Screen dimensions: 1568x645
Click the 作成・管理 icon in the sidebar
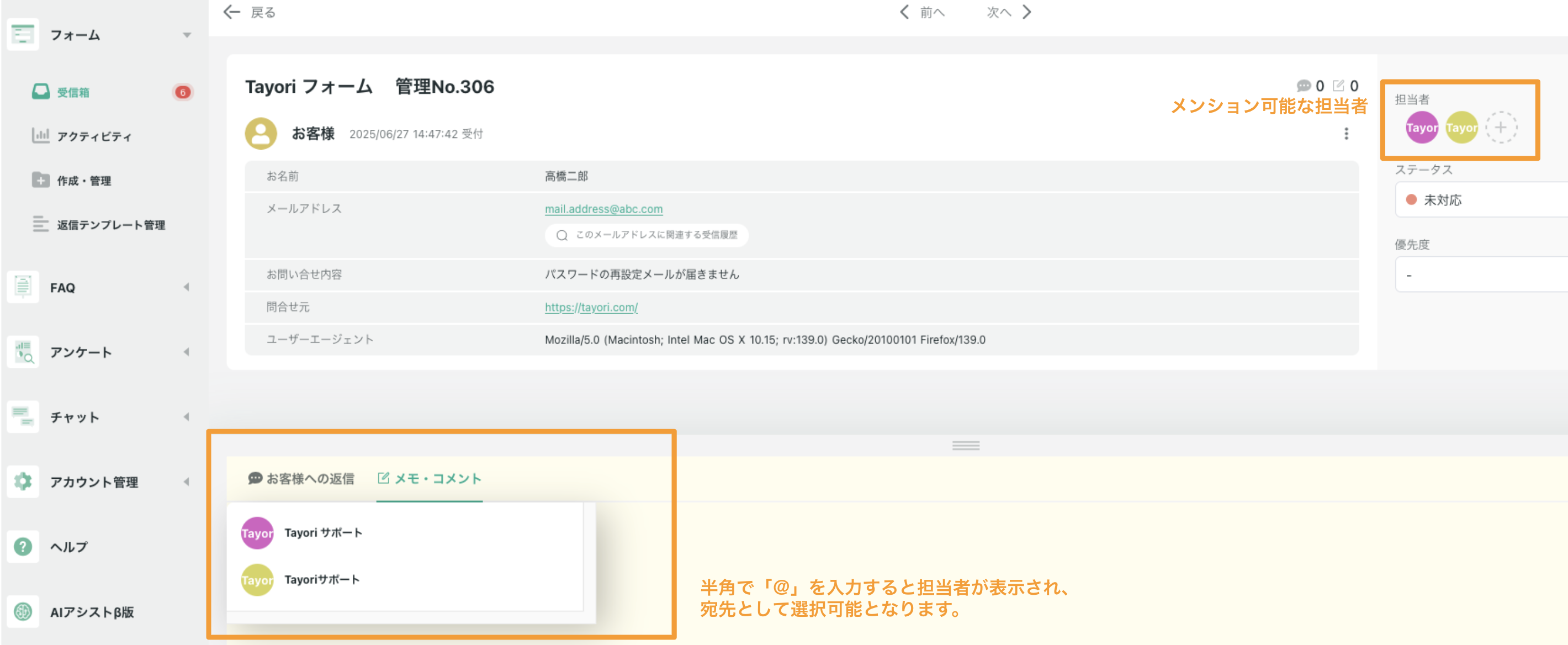(x=40, y=180)
